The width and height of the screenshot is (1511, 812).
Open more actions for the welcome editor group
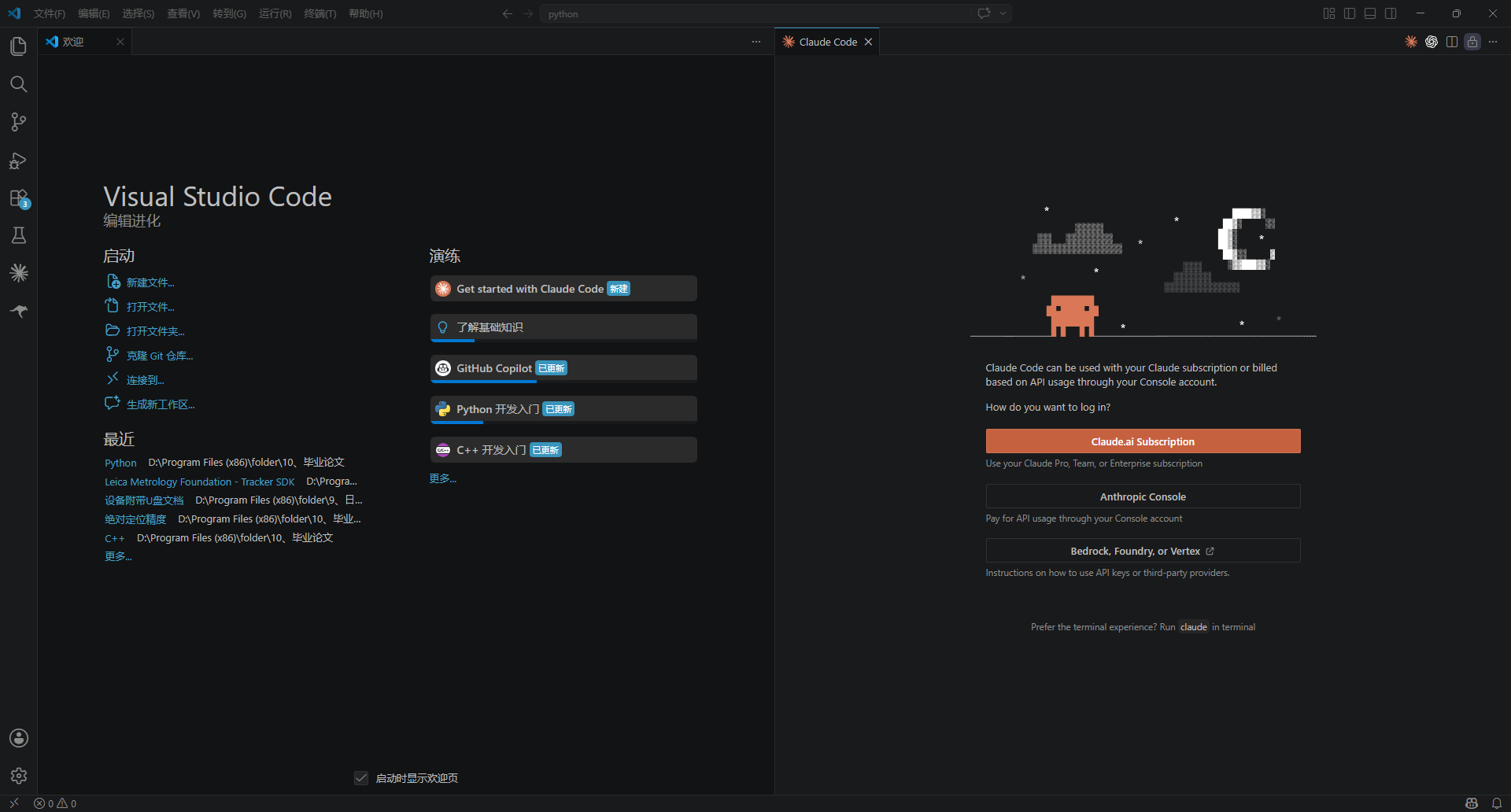(x=756, y=42)
